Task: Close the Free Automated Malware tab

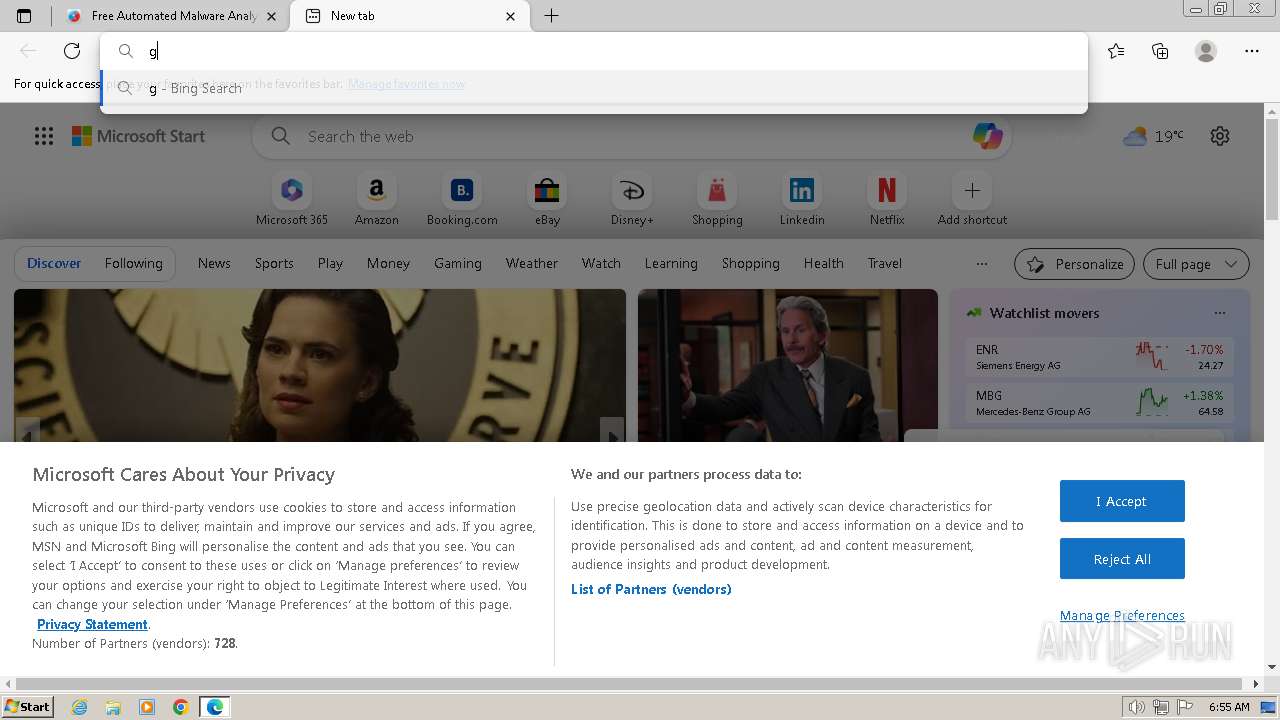Action: tap(271, 16)
